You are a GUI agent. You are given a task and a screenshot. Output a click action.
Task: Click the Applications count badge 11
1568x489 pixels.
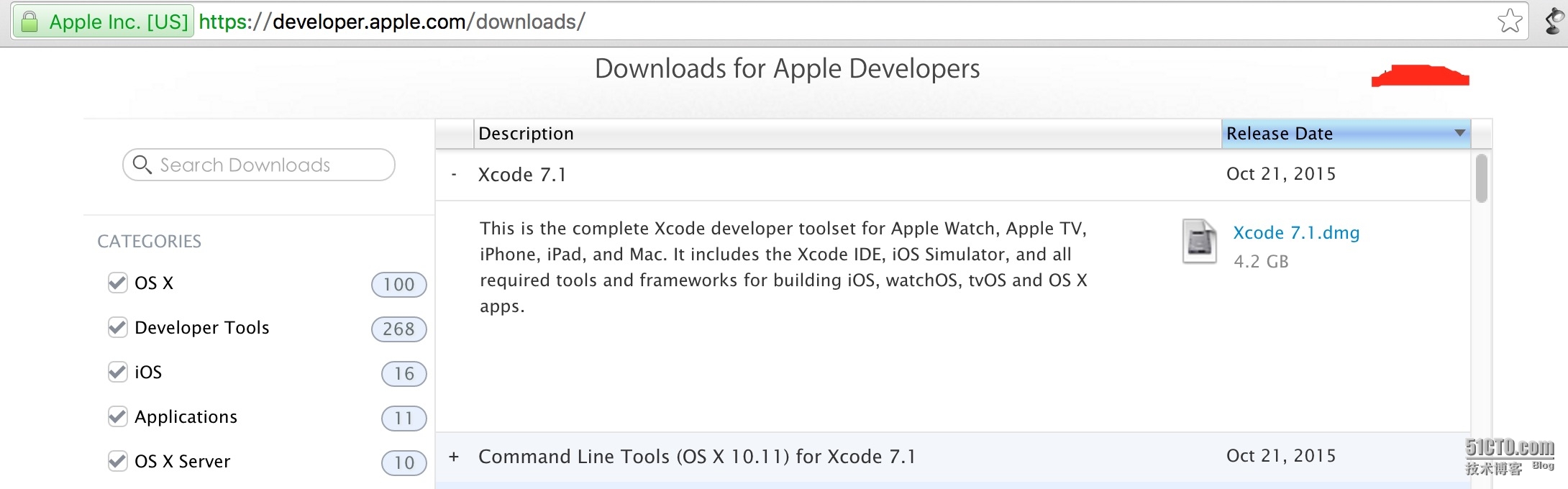[x=404, y=419]
